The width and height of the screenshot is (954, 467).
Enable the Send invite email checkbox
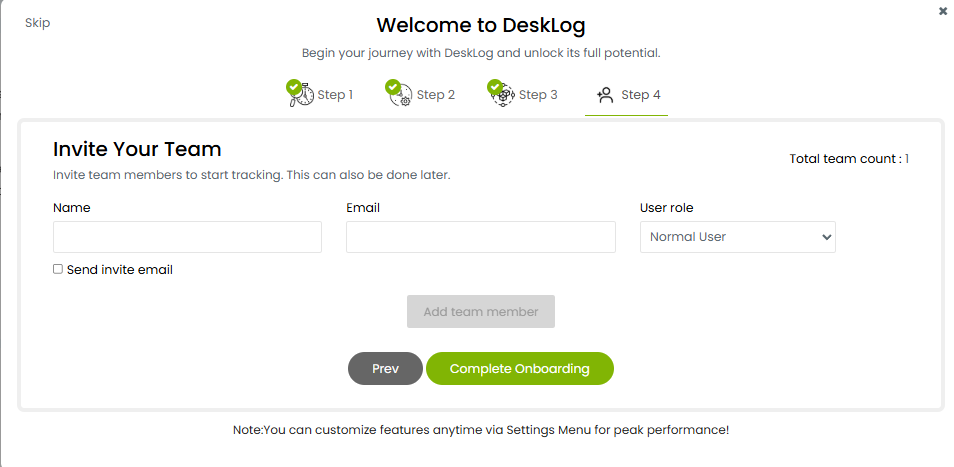point(58,269)
